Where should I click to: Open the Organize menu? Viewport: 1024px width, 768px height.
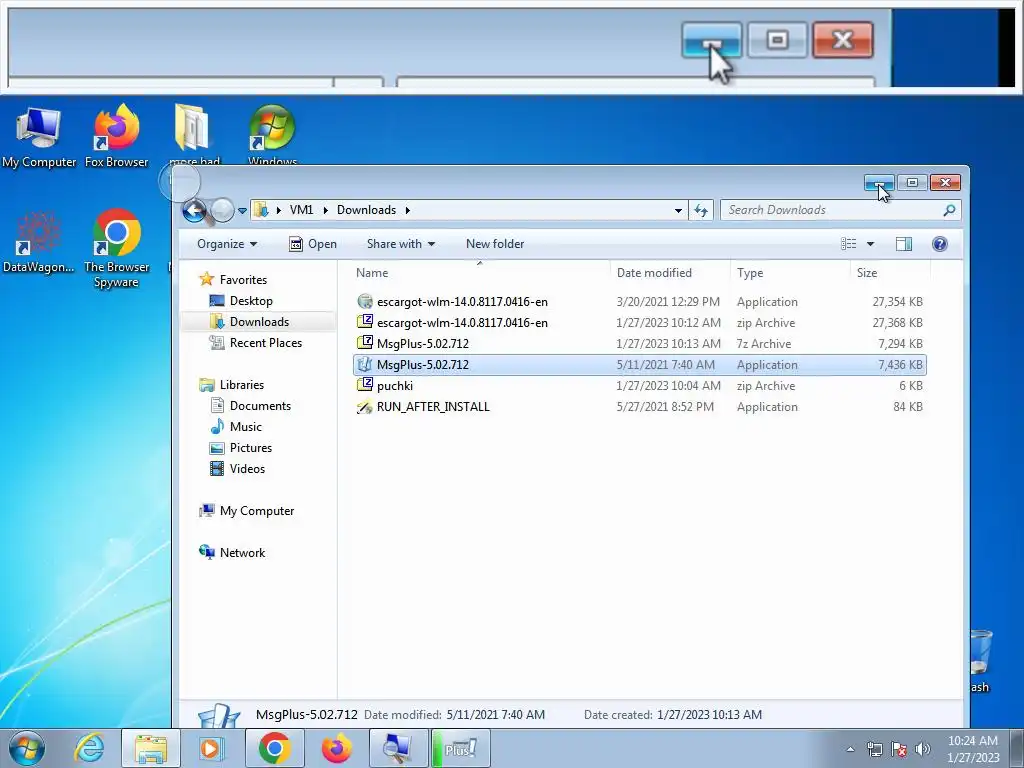tap(227, 244)
